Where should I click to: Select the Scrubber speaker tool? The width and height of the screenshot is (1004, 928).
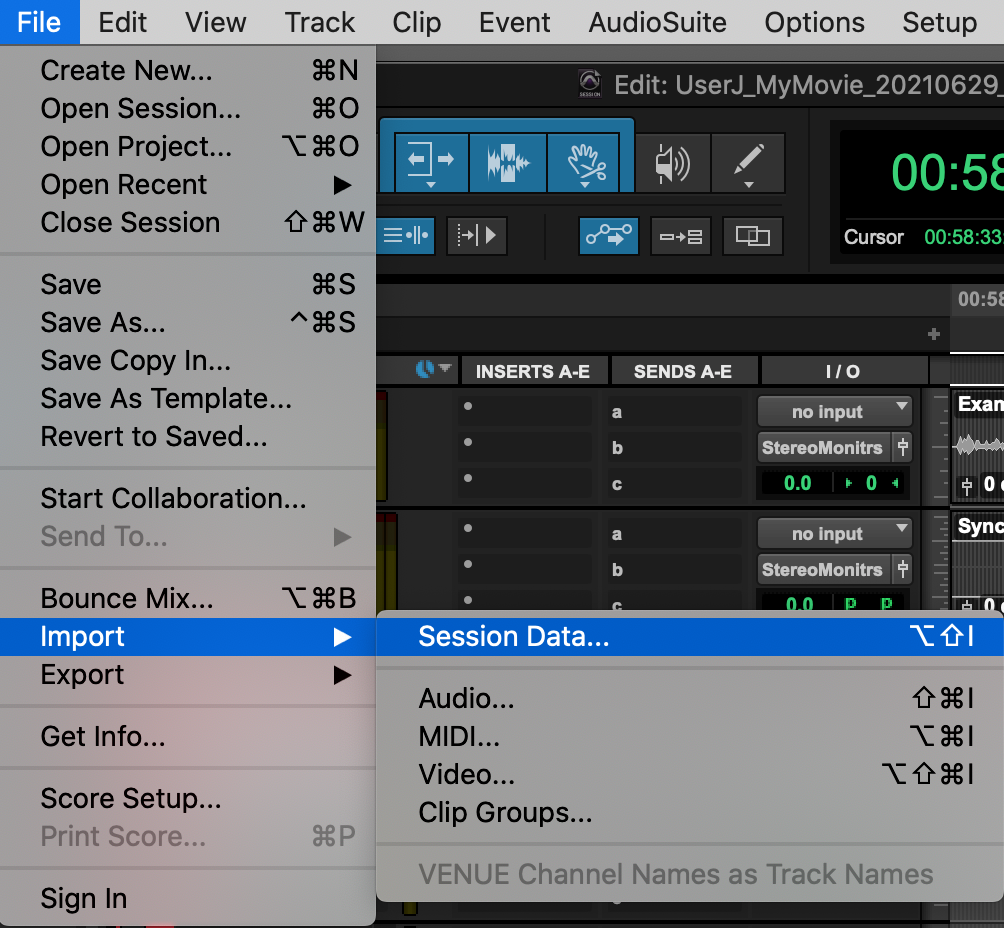tap(673, 163)
